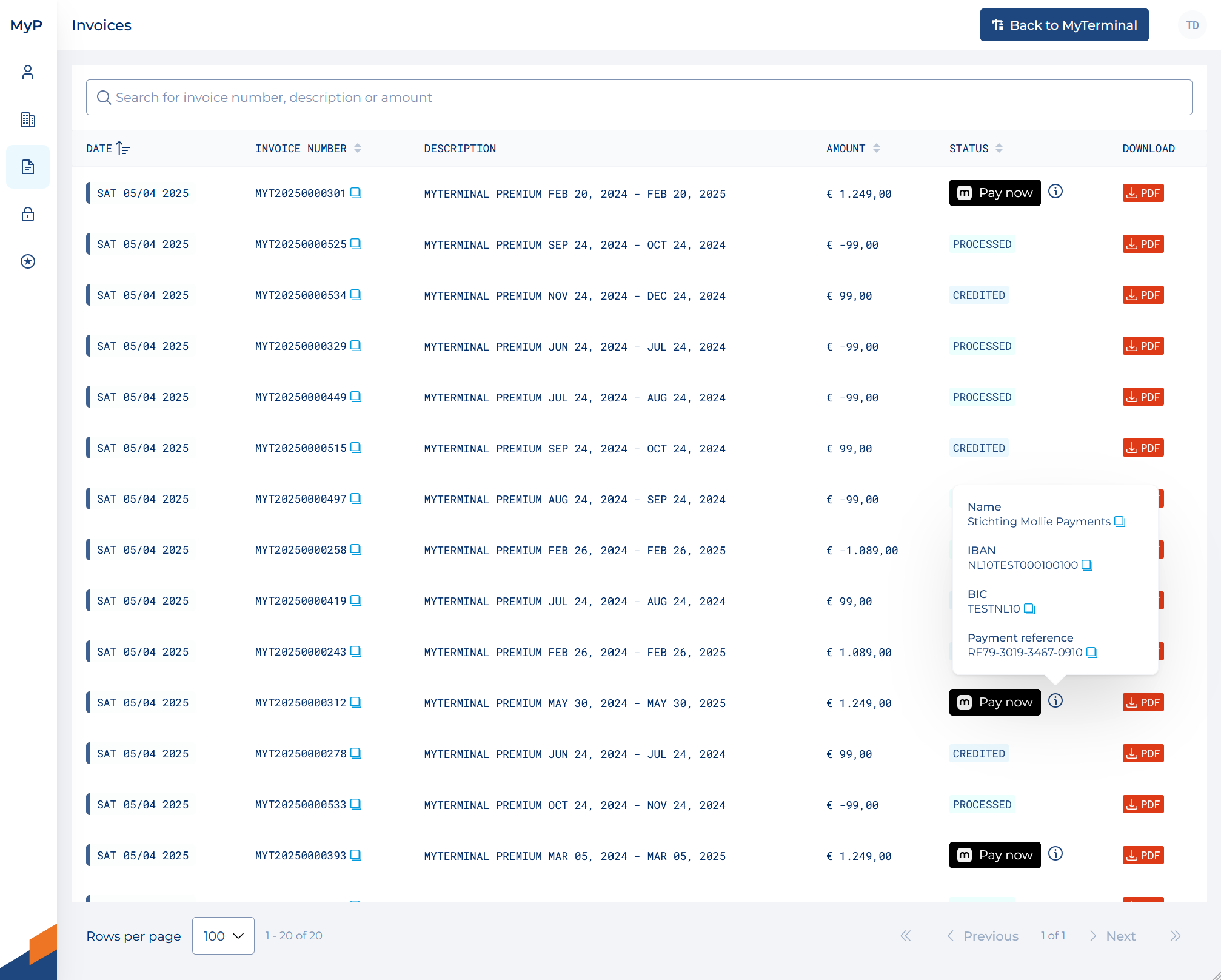Download PDF for invoice MYT20250000533
1221x980 pixels.
coord(1143,804)
